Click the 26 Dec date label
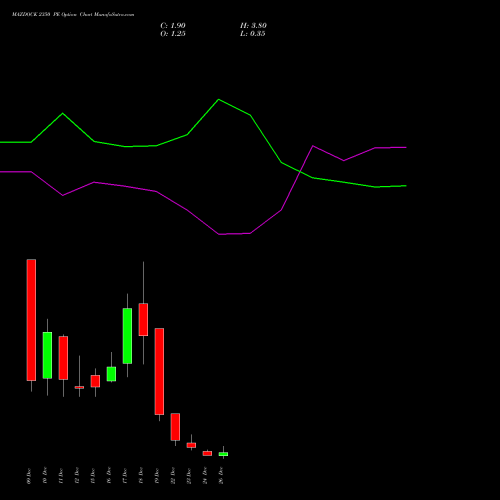500x500 pixels. [x=221, y=476]
